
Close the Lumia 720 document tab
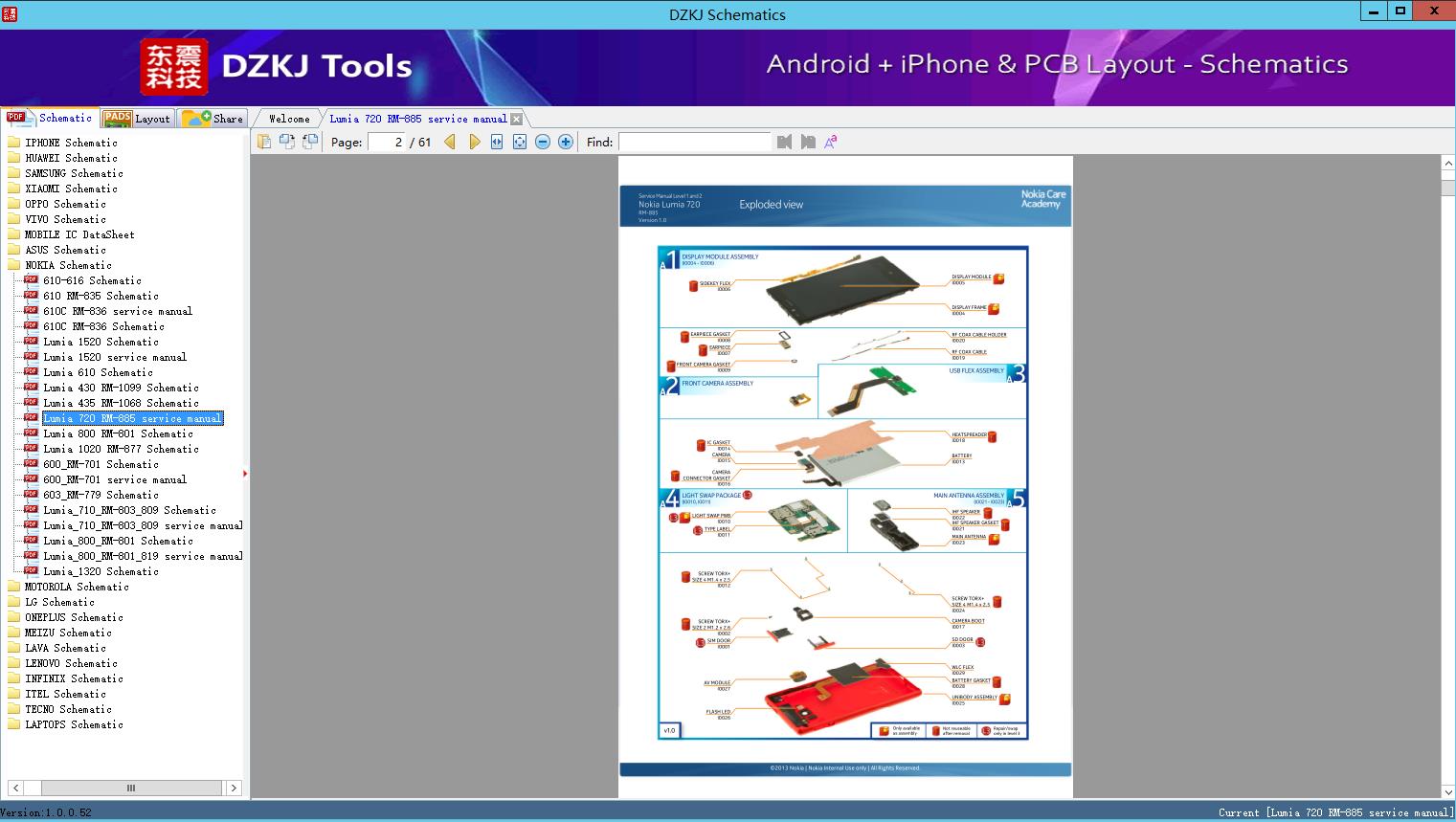tap(517, 119)
